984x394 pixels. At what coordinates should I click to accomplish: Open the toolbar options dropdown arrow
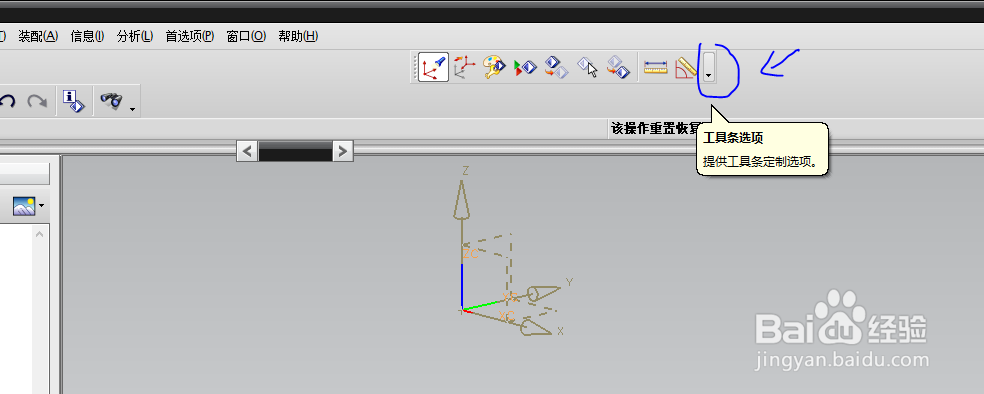(709, 67)
